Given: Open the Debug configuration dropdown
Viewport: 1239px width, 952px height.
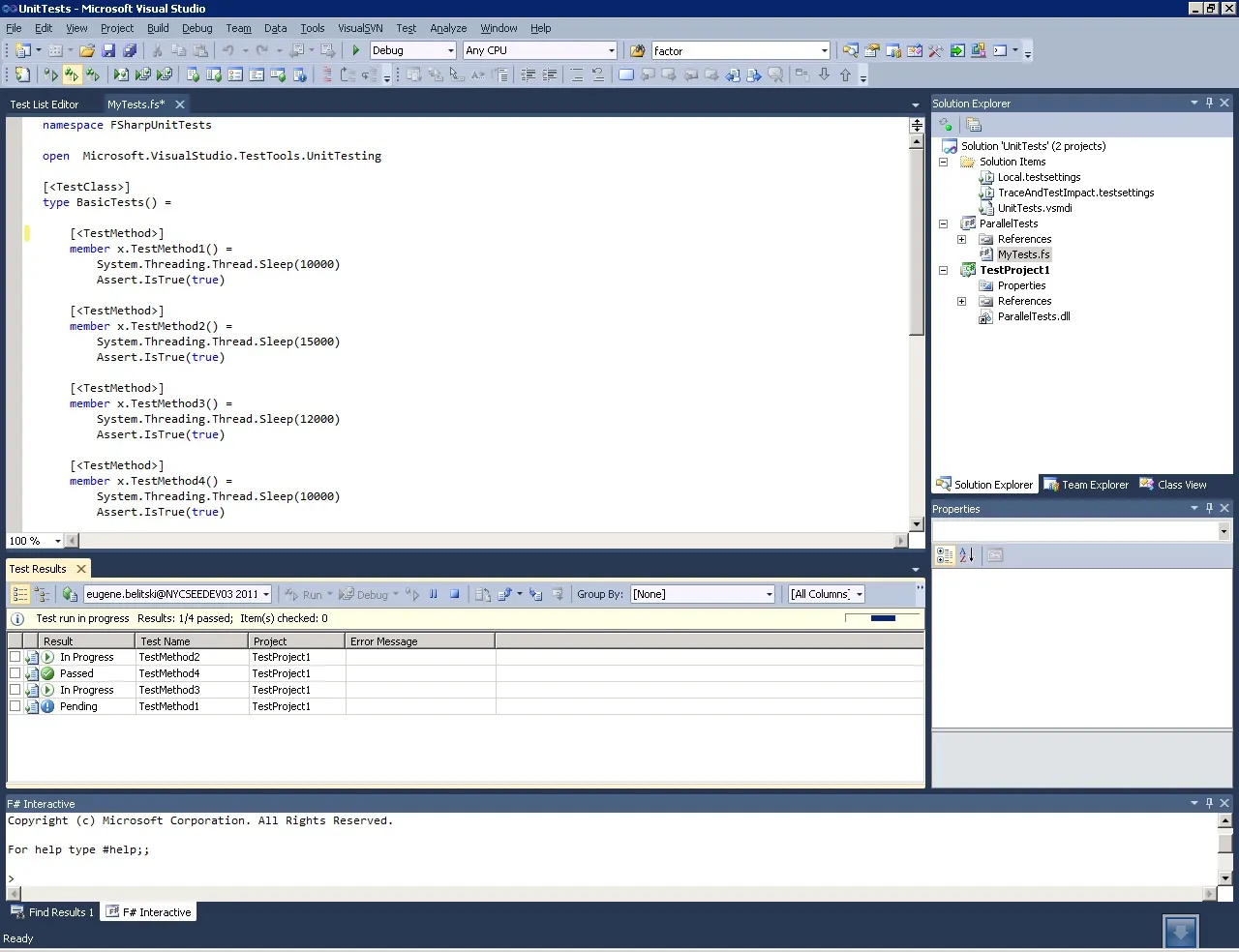Looking at the screenshot, I should click(450, 50).
